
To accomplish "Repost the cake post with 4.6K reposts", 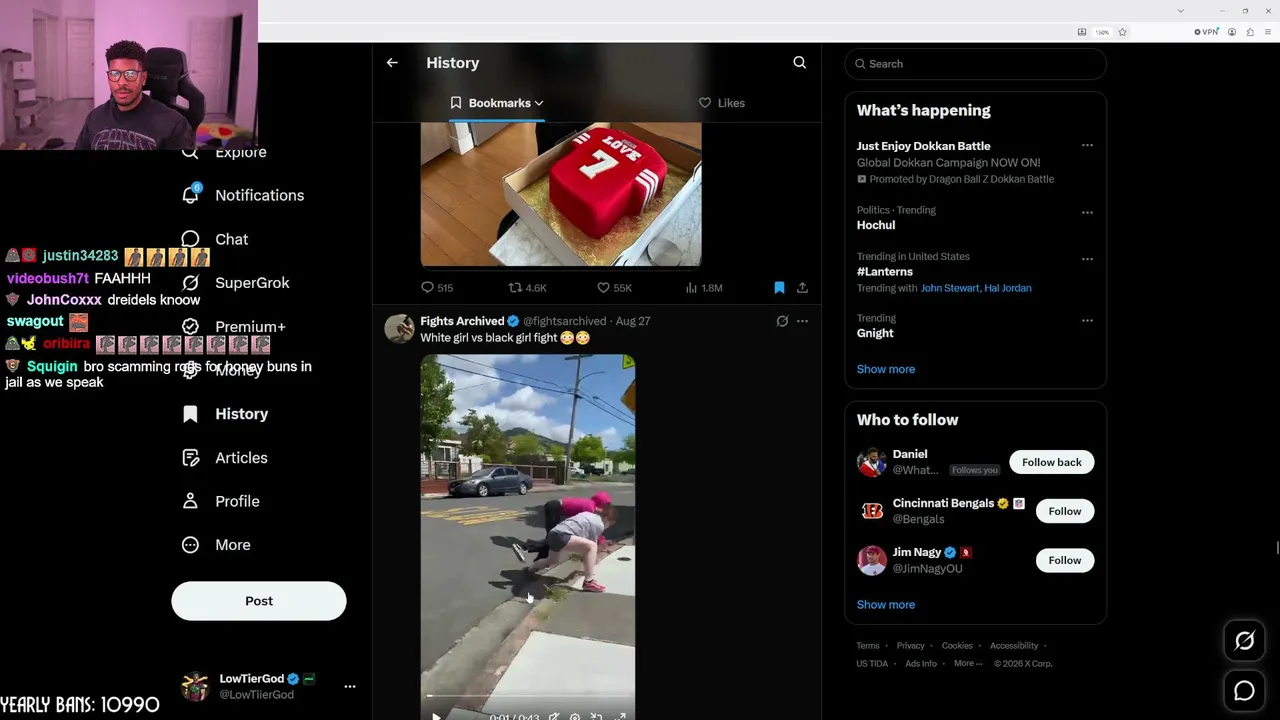I will 527,288.
